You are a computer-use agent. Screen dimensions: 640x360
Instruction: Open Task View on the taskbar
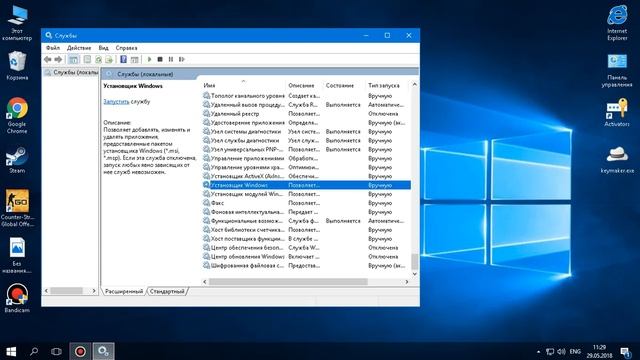pos(56,351)
